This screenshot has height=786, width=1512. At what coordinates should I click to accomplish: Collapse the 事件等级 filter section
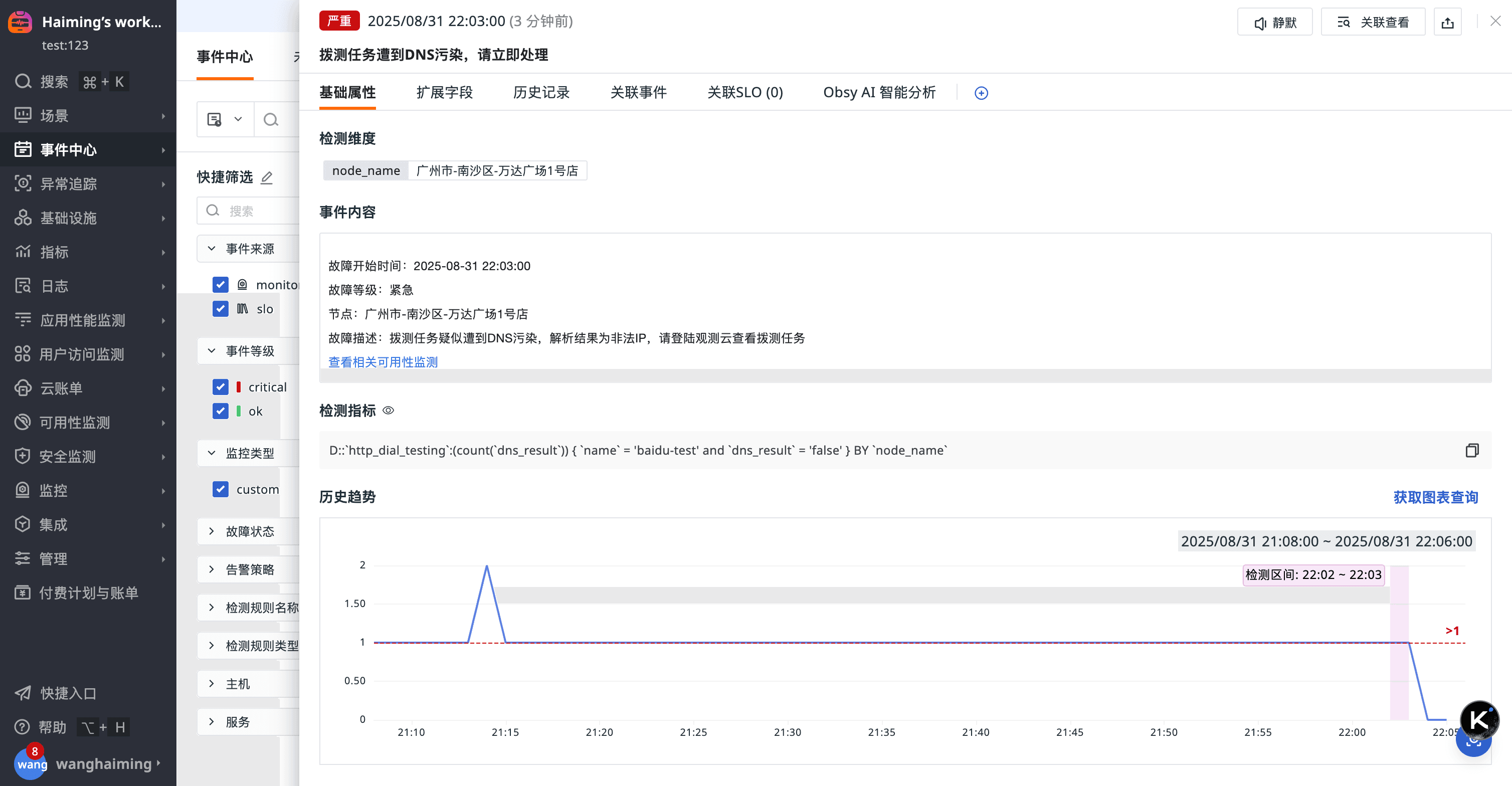point(250,351)
